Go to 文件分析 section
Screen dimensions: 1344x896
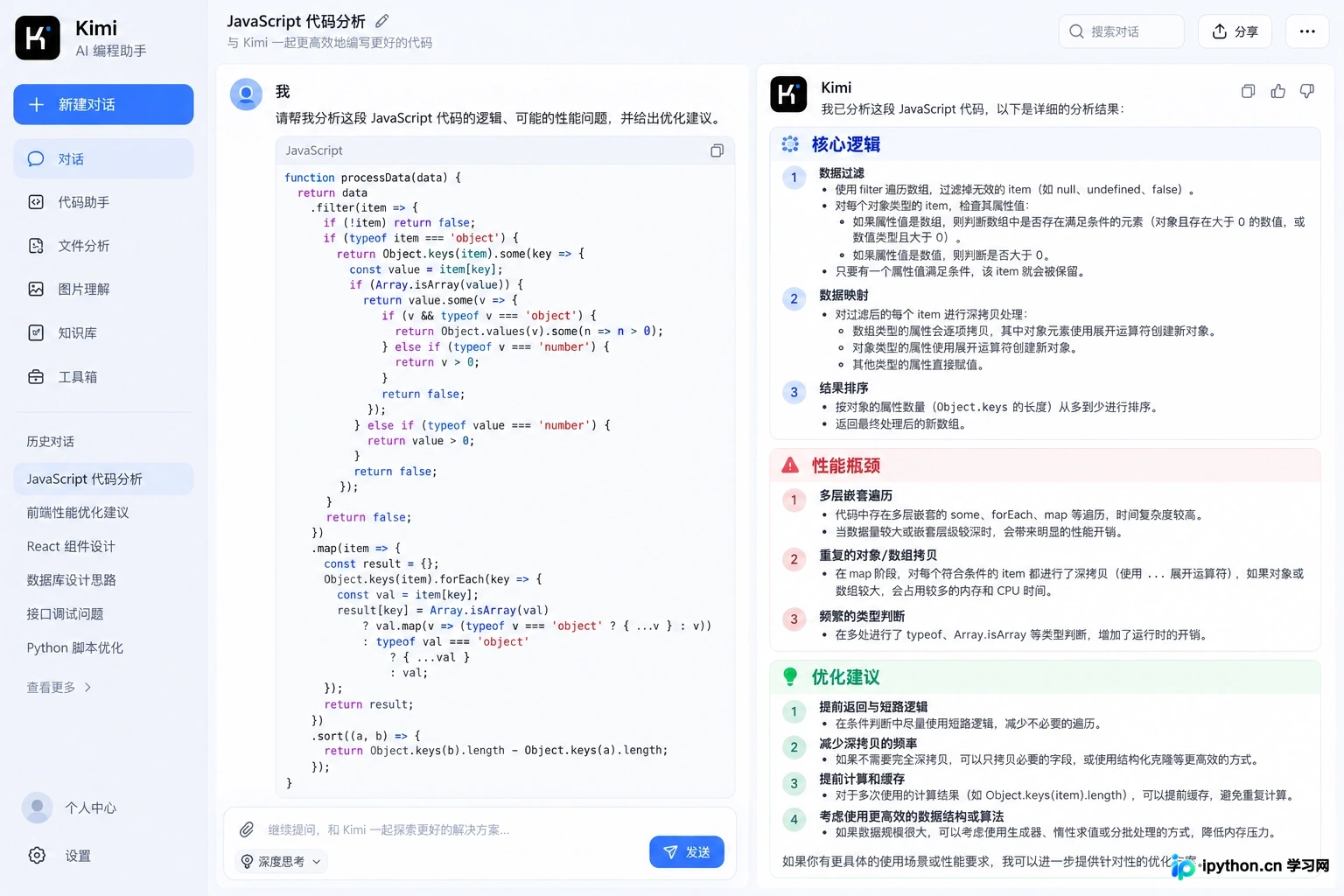point(103,246)
